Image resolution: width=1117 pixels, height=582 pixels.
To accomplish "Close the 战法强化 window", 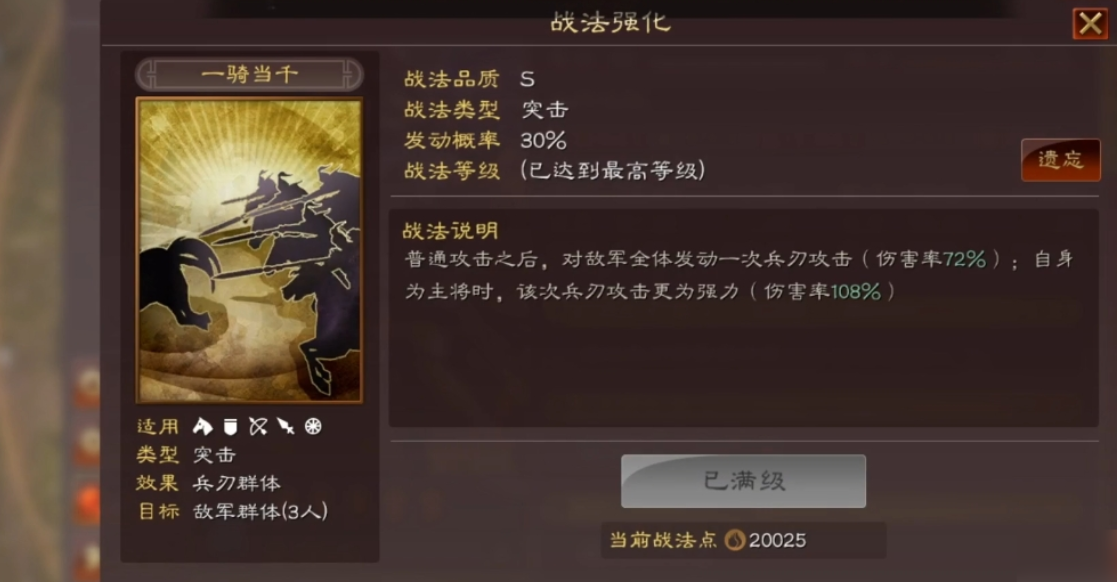I will pos(1090,24).
